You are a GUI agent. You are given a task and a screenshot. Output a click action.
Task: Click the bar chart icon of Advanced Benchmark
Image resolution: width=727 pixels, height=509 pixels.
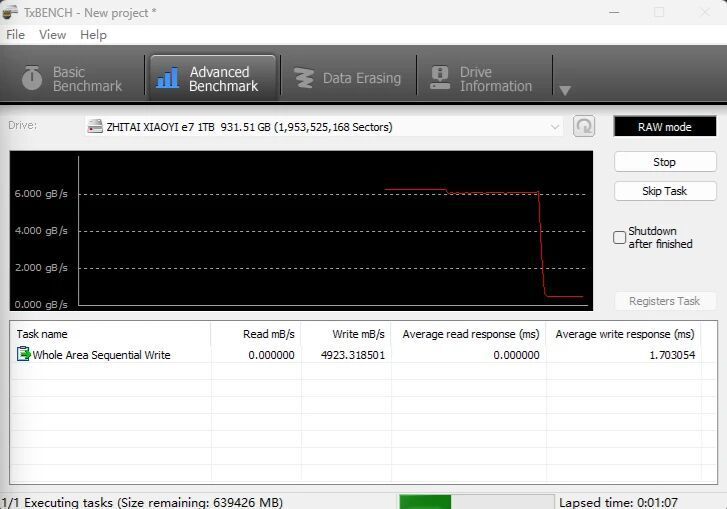pos(168,78)
